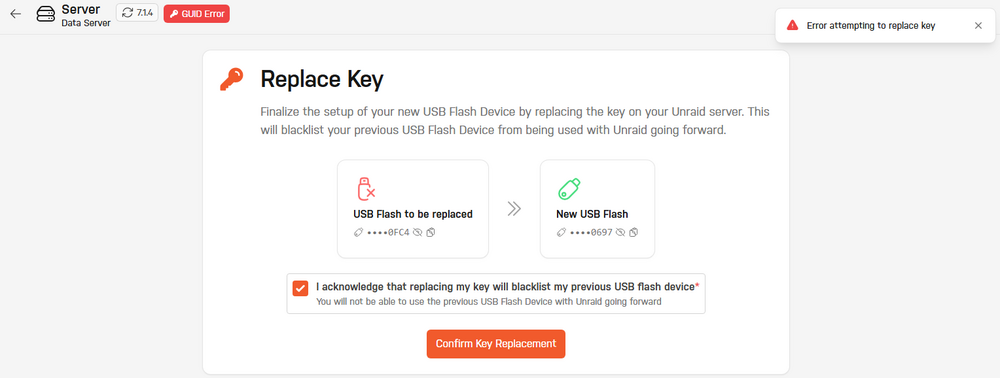Dismiss the key replacement error notification
1000x378 pixels.
coord(978,25)
